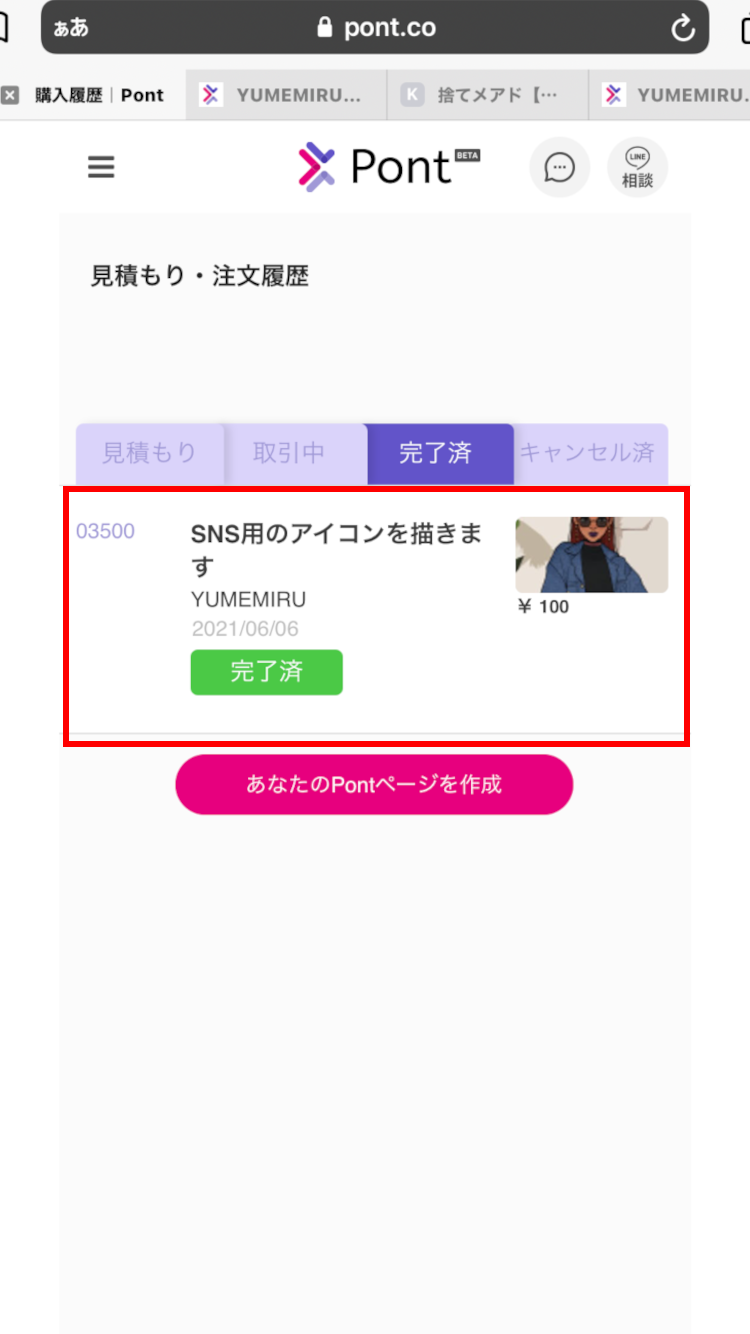Switch to the 見積もり tab
This screenshot has height=1334, width=750.
pos(150,453)
